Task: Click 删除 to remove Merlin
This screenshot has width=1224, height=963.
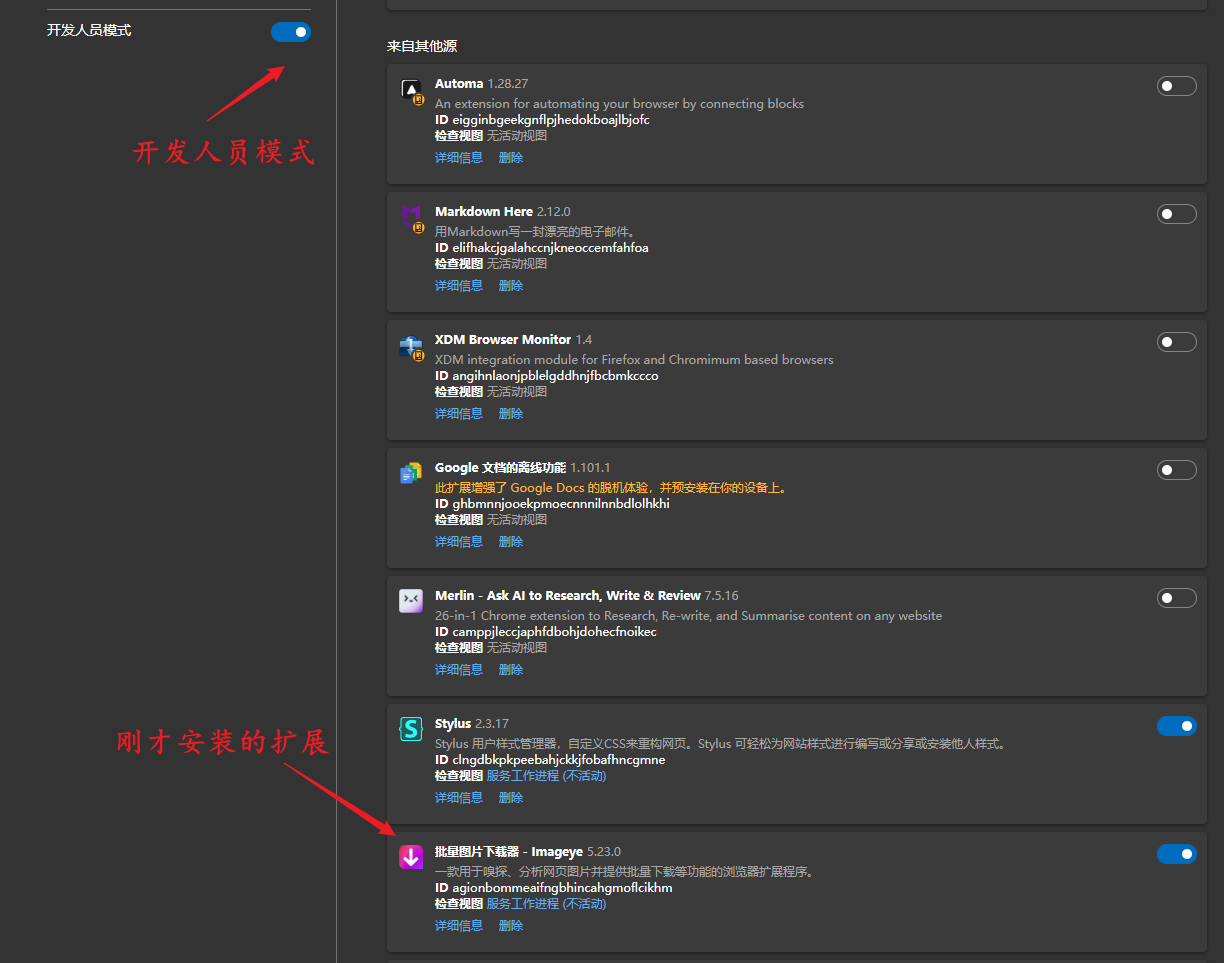Action: click(x=511, y=670)
